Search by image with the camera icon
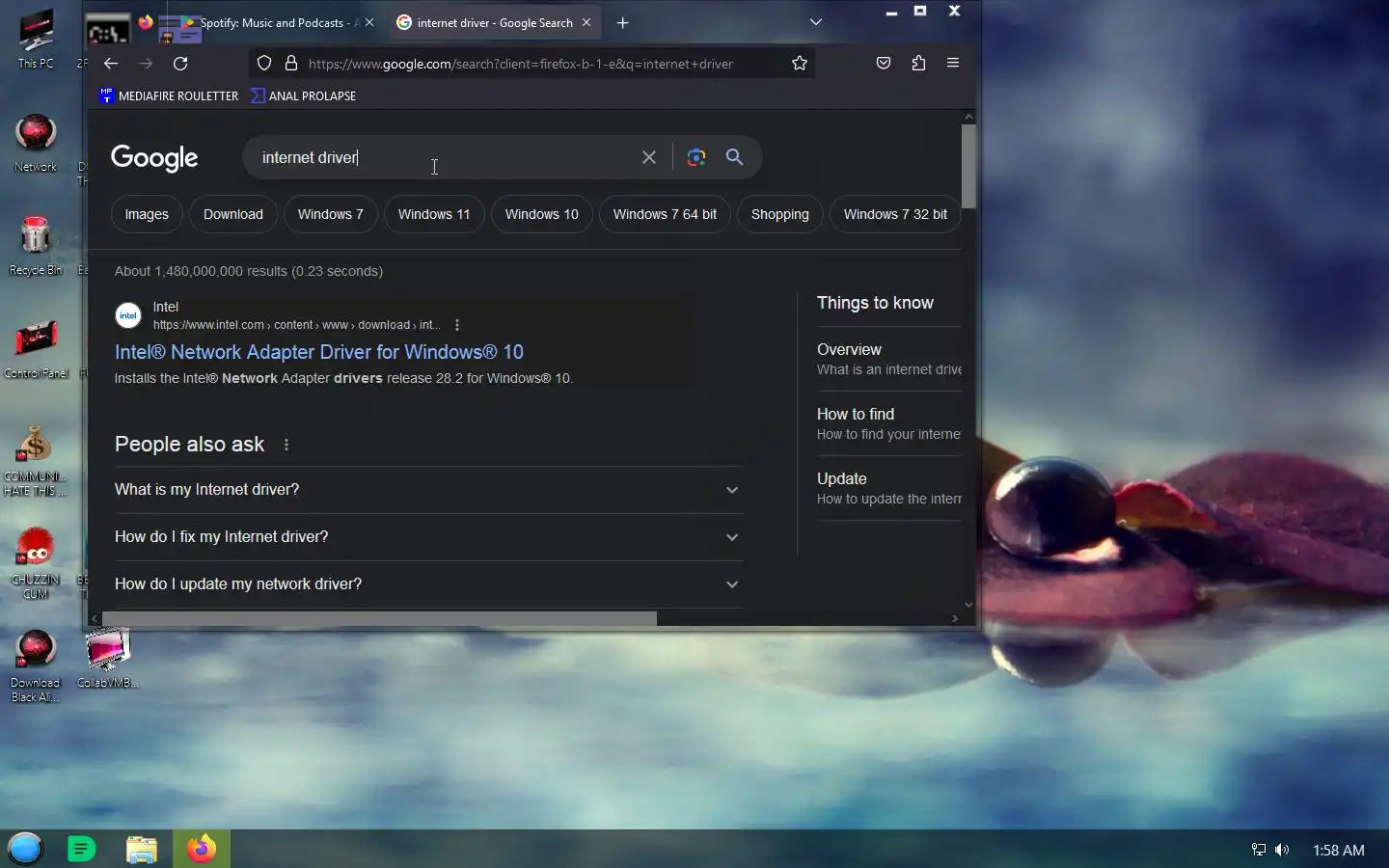Screen dimensions: 1389x868 pos(696,157)
